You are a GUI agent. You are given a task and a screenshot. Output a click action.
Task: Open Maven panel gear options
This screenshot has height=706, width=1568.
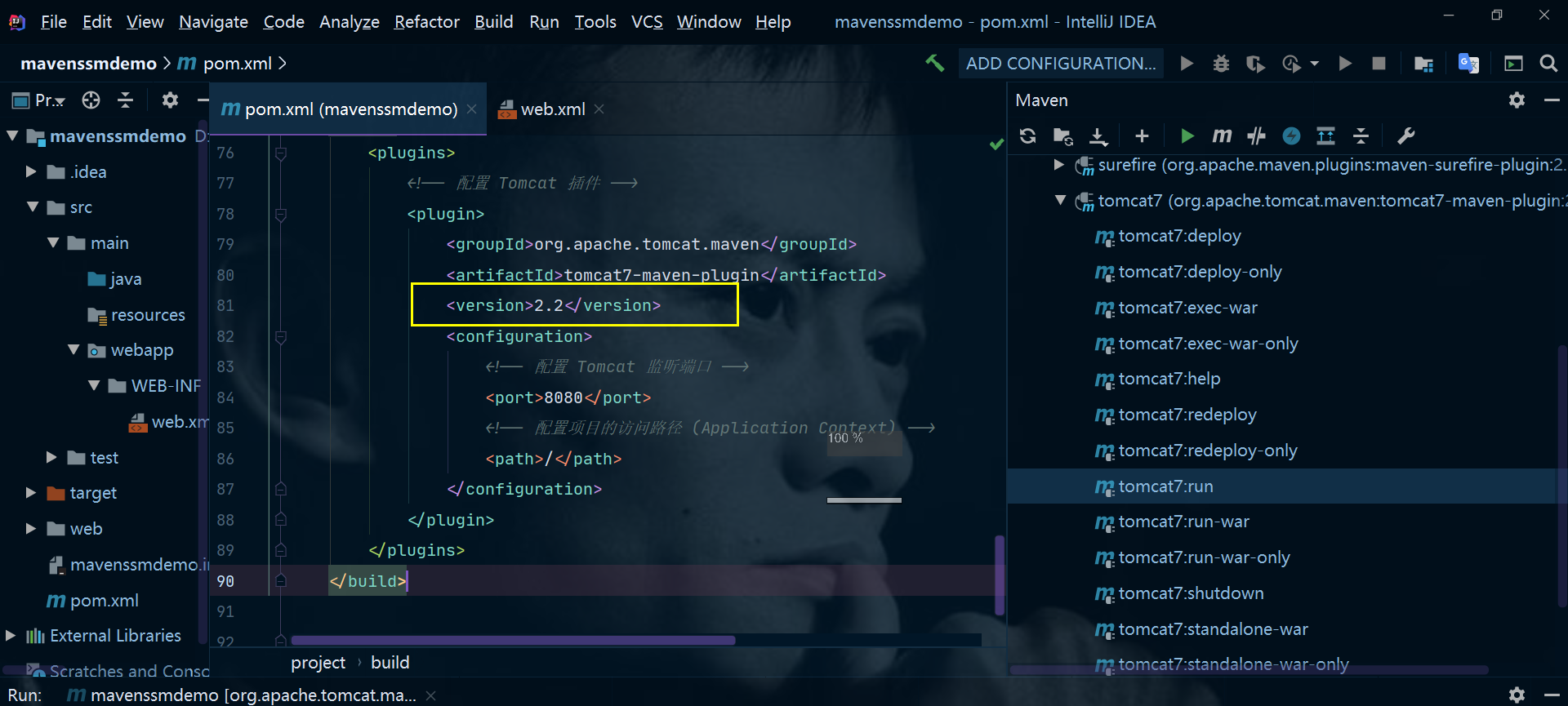click(1517, 100)
